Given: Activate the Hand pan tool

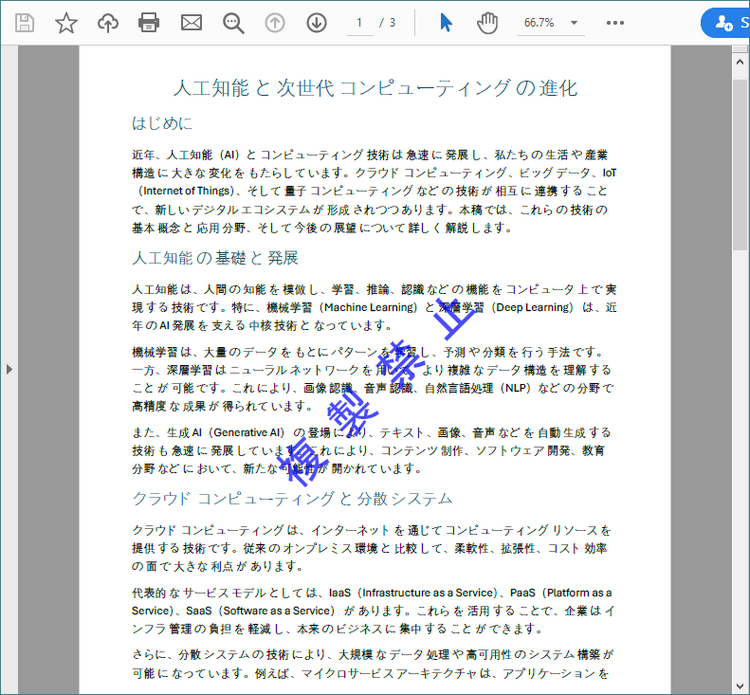Looking at the screenshot, I should [x=487, y=23].
